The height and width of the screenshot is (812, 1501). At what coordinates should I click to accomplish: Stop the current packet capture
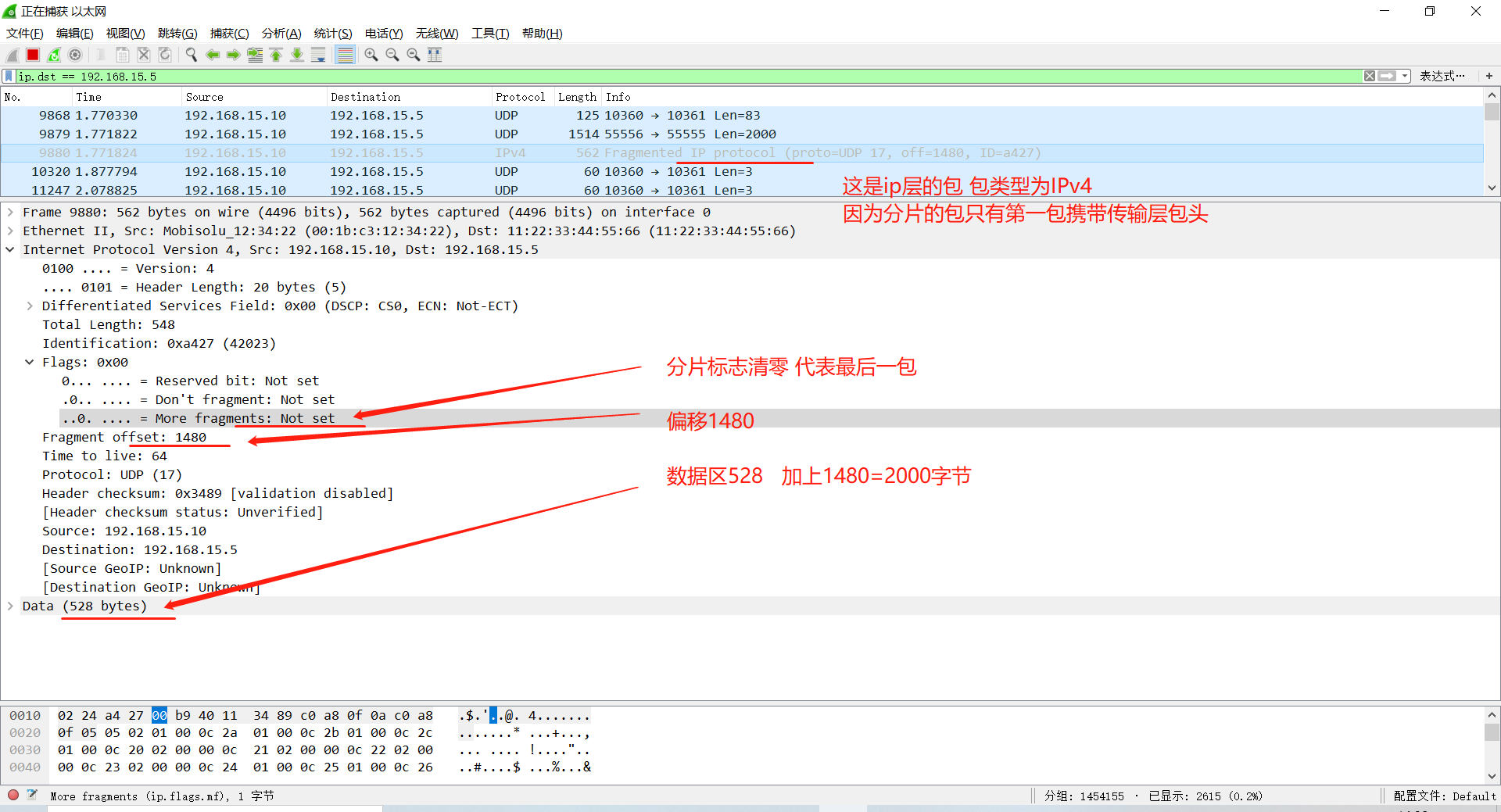tap(33, 55)
